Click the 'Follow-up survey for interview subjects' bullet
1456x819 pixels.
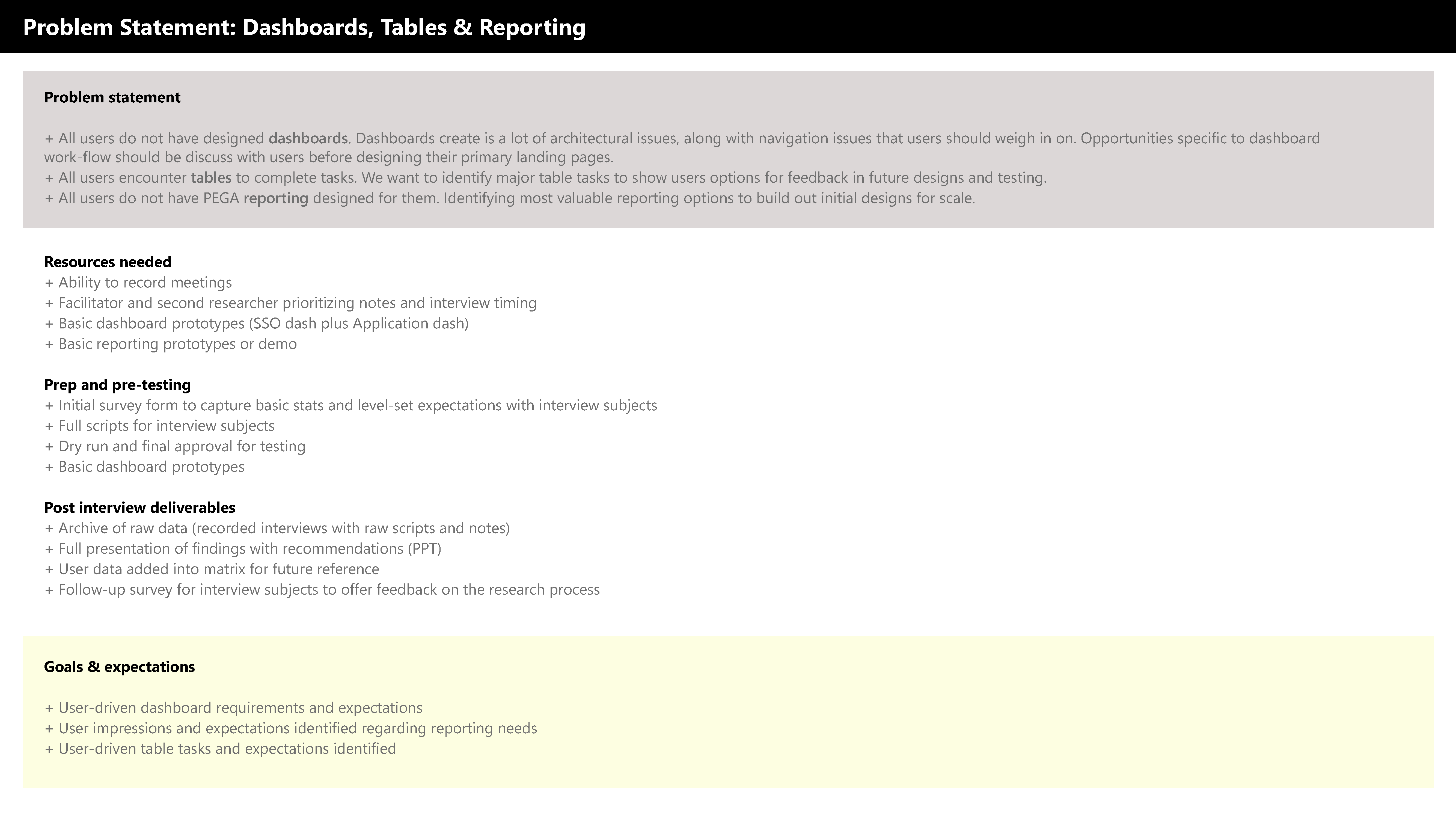322,589
